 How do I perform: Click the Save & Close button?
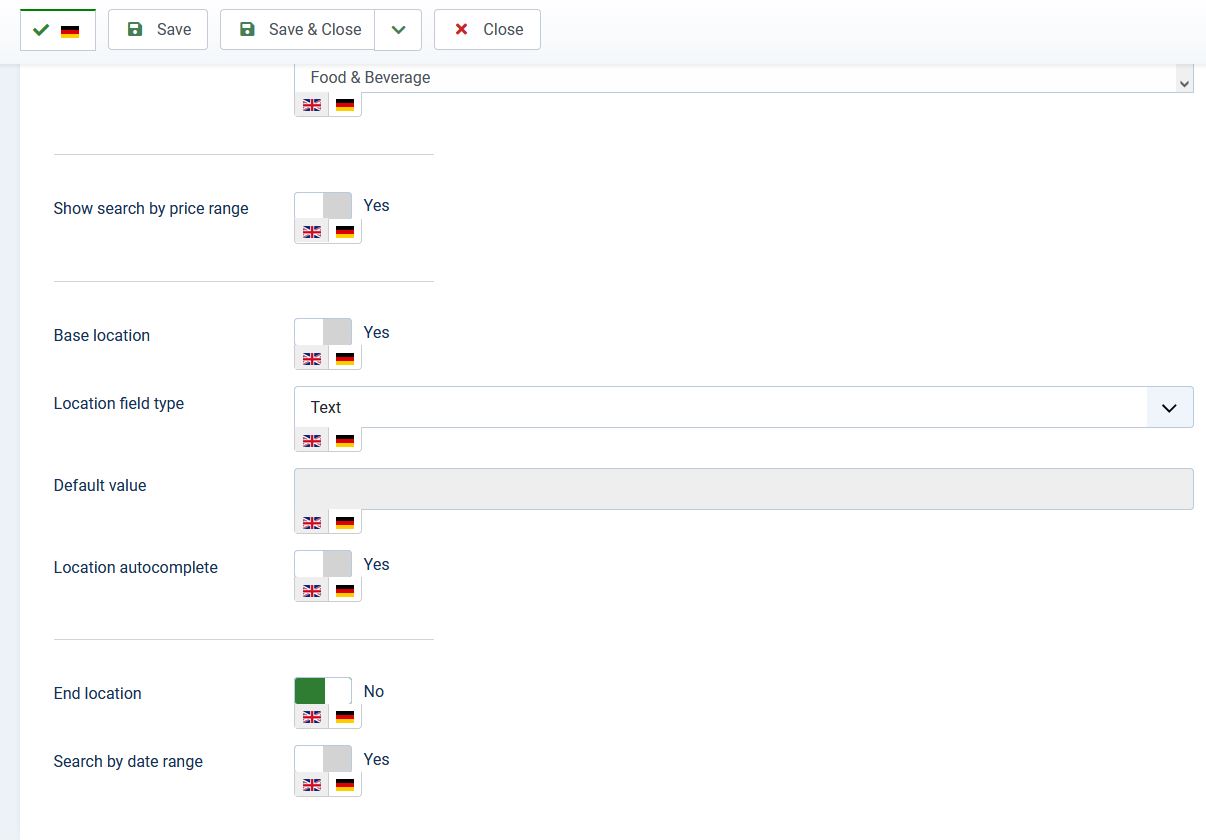[x=298, y=30]
